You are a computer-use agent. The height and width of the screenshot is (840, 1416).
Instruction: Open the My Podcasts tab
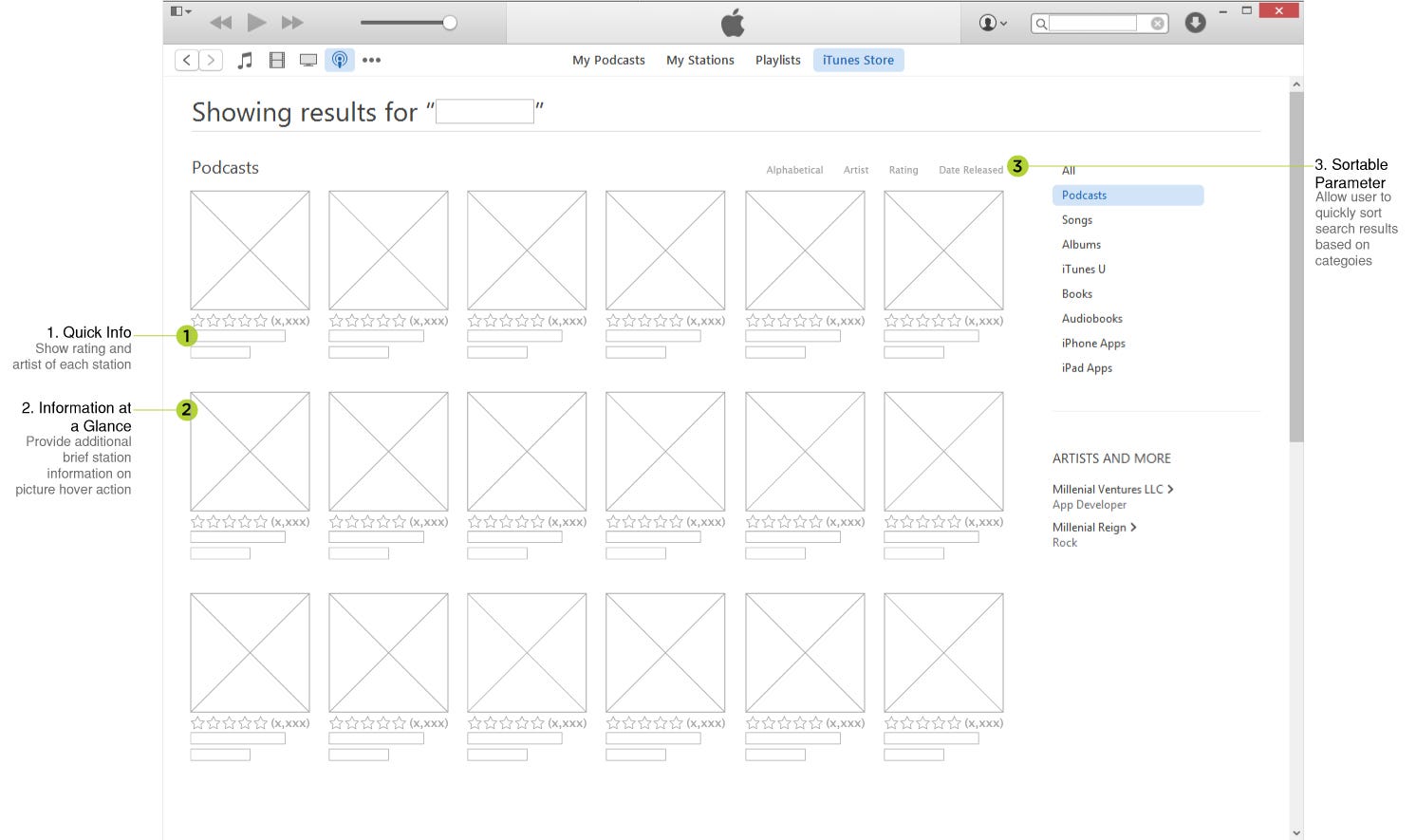click(608, 60)
